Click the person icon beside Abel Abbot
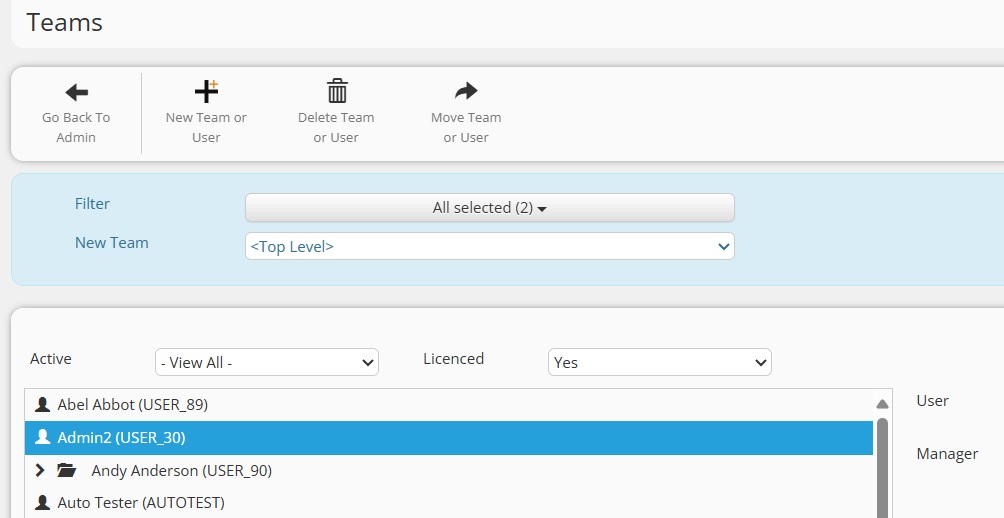Screen dimensions: 1004x518 point(42,405)
